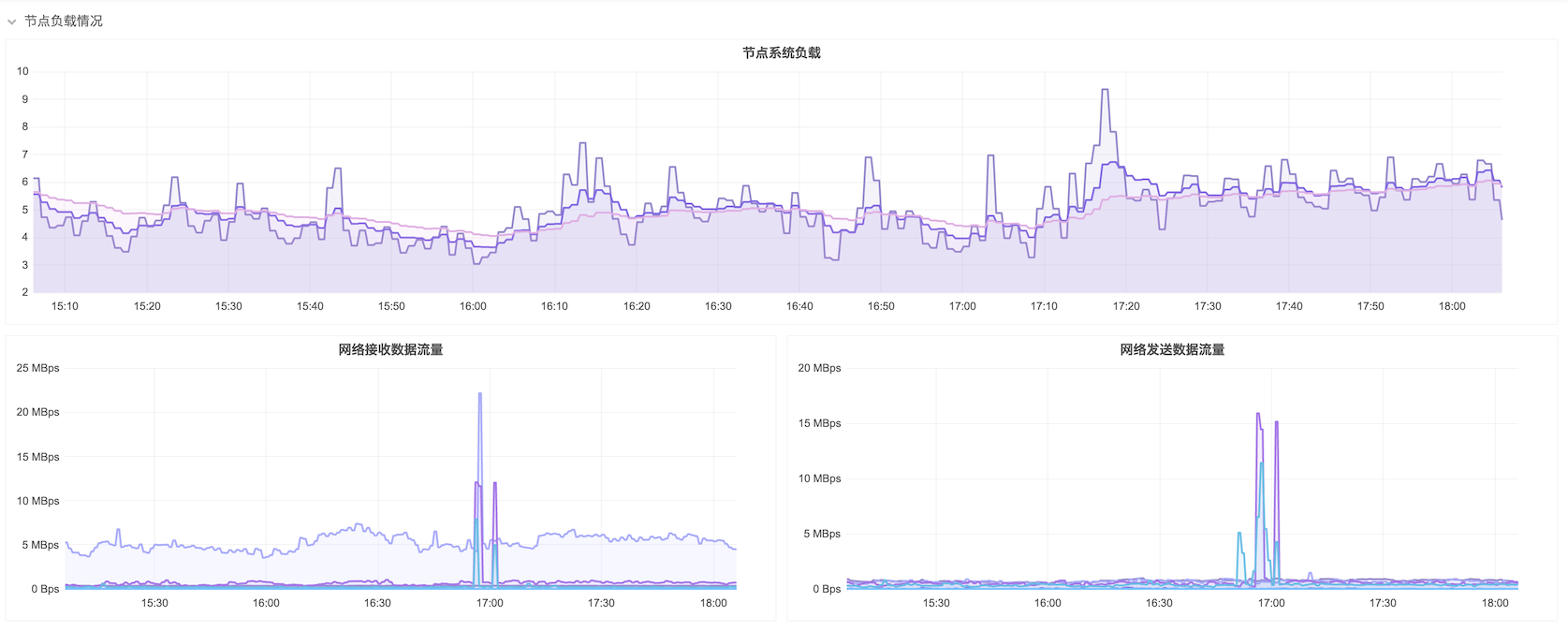Click the 10 label on system load y-axis

click(22, 71)
